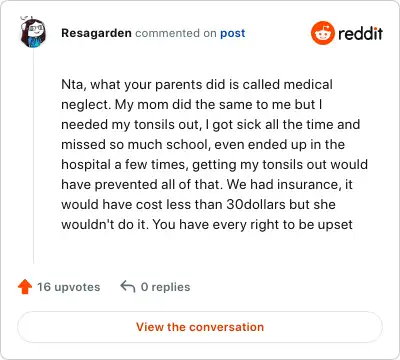This screenshot has height=360, width=400.
Task: Click the "View the conversation" button
Action: pos(200,327)
